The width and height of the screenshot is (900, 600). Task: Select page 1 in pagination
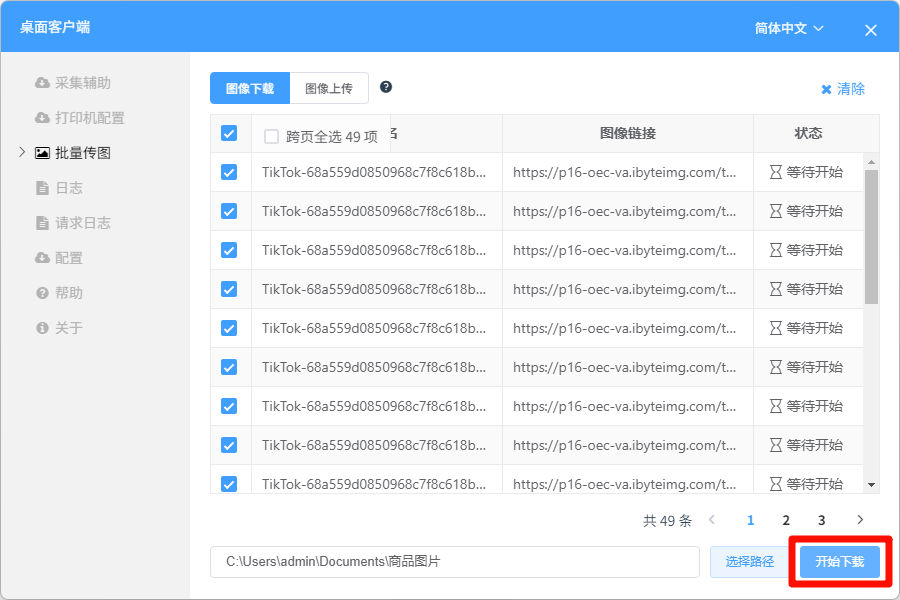[x=750, y=520]
